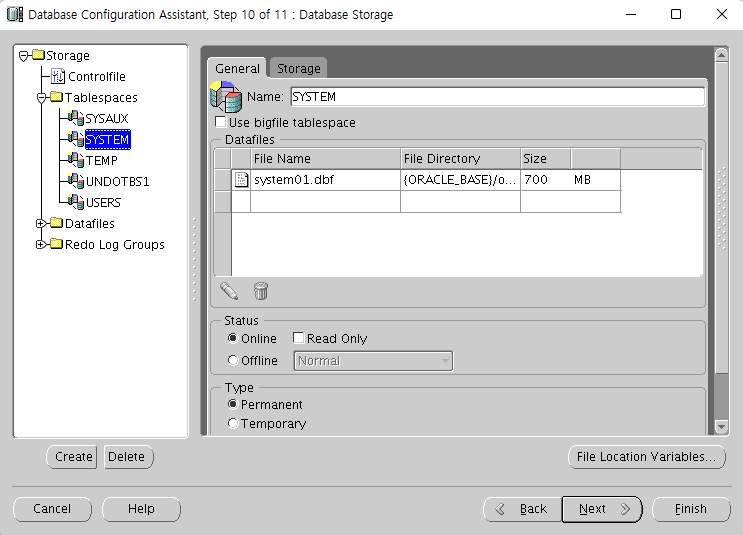Click the Storage root folder icon

pyautogui.click(x=38, y=54)
